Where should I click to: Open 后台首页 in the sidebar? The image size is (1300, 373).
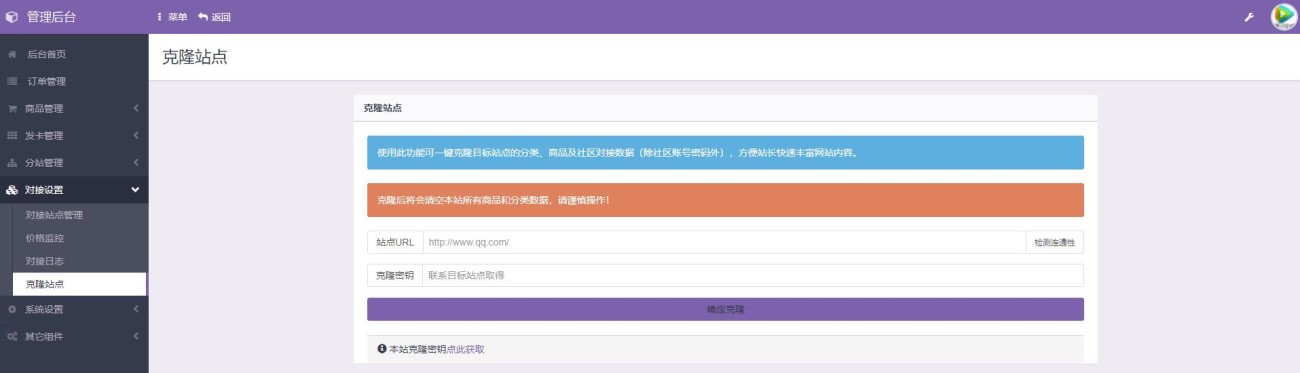tap(46, 54)
